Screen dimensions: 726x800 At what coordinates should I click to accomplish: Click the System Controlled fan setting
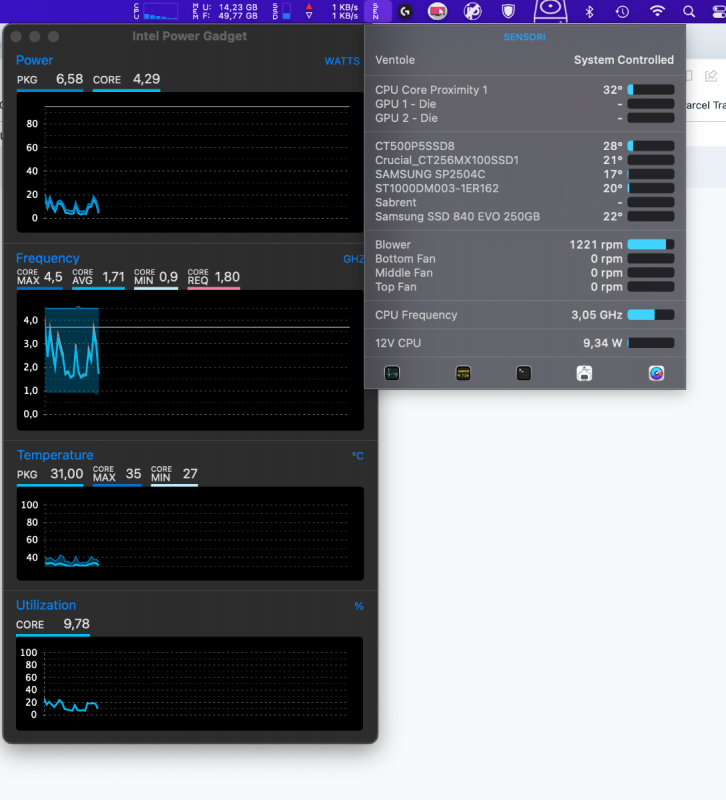pos(623,60)
